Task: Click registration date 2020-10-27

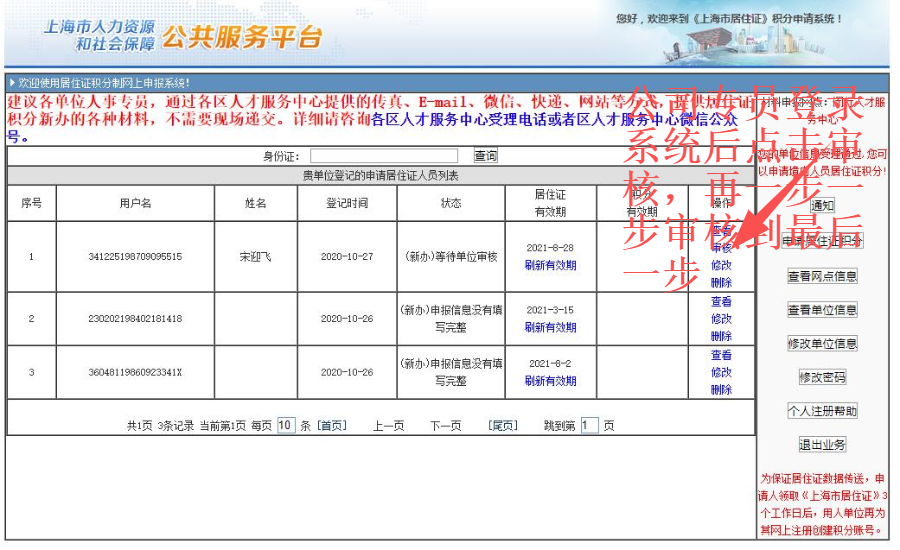Action: pyautogui.click(x=347, y=257)
